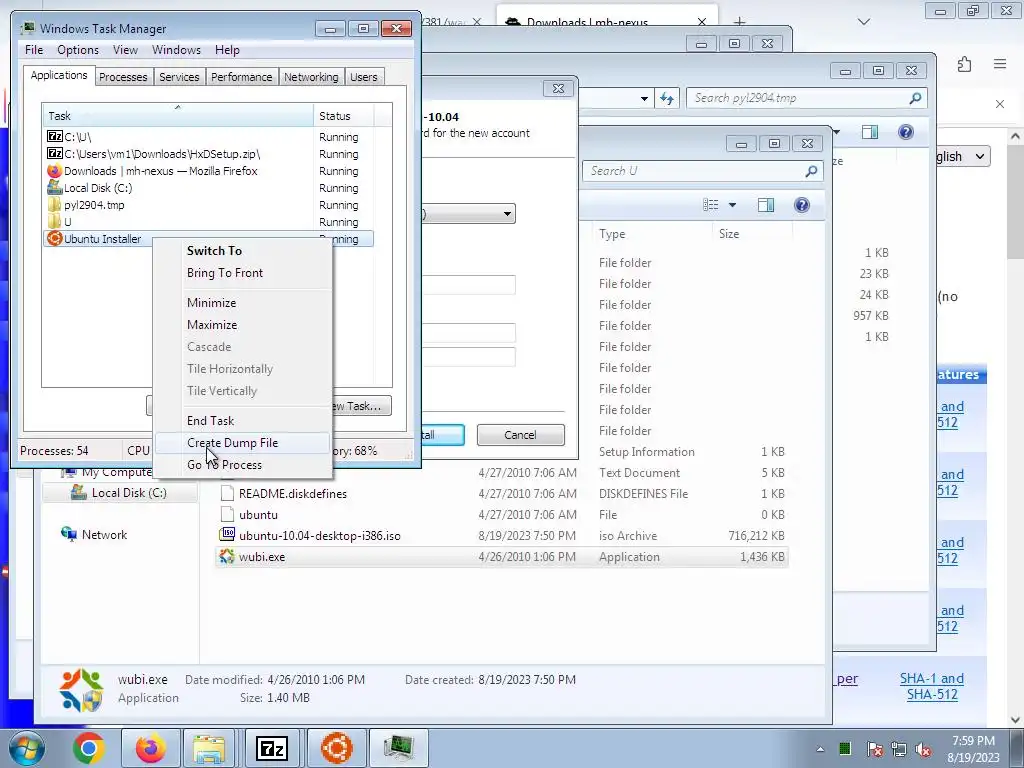Switch to the Users tab
Screen dimensions: 1024x768
click(364, 77)
